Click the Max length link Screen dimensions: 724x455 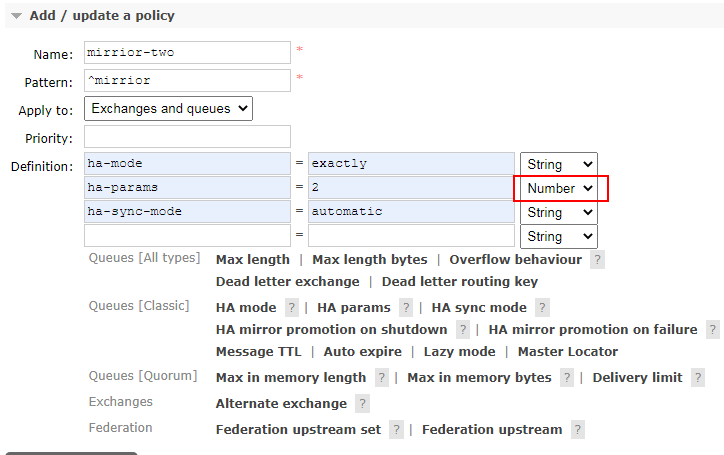pyautogui.click(x=253, y=260)
